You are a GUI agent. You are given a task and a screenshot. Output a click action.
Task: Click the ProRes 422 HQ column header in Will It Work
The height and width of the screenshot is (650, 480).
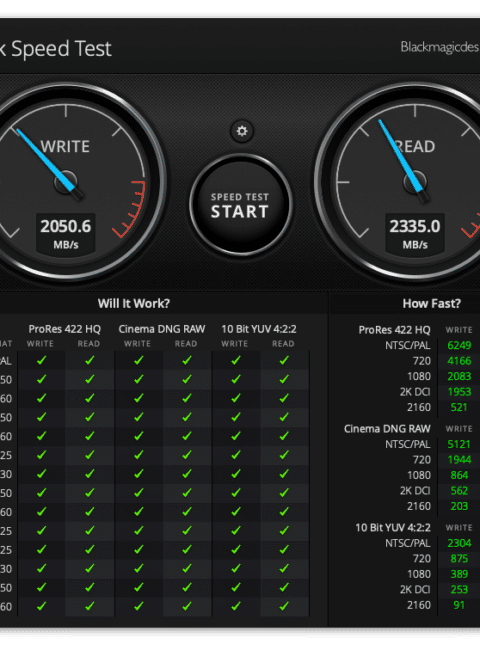[x=65, y=329]
